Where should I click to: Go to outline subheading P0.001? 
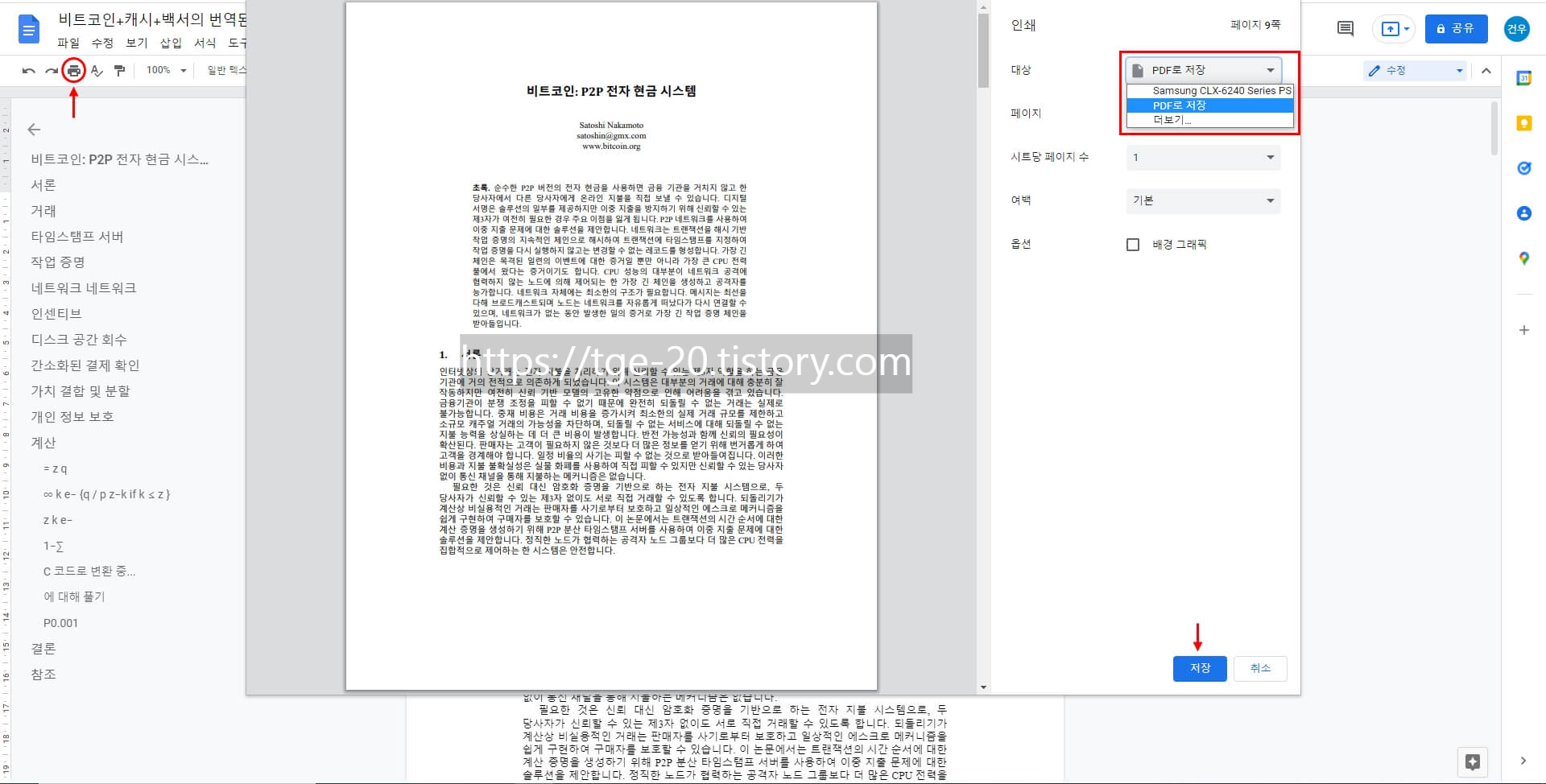(60, 623)
